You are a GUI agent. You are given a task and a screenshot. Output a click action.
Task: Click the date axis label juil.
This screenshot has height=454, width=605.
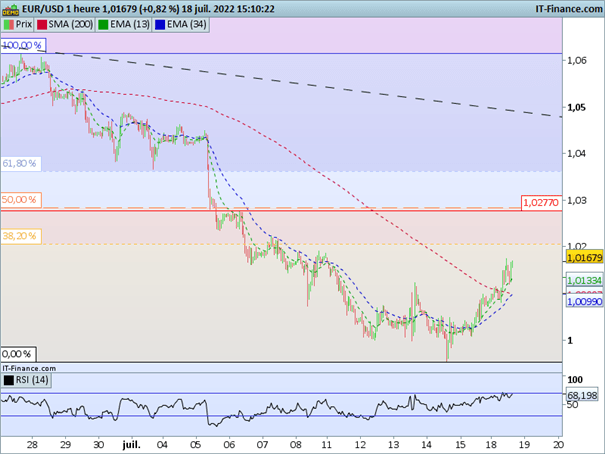[x=132, y=445]
